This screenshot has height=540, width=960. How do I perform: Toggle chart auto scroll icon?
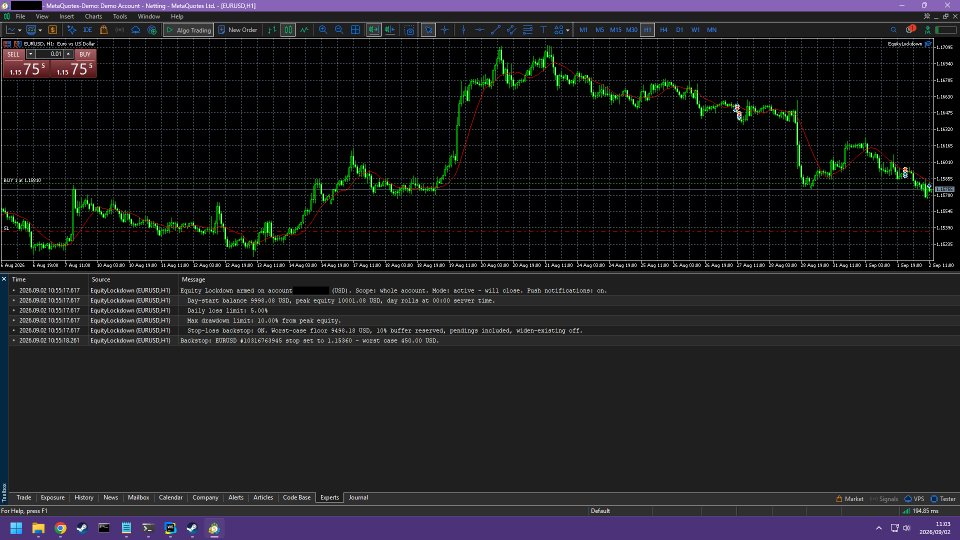[373, 29]
